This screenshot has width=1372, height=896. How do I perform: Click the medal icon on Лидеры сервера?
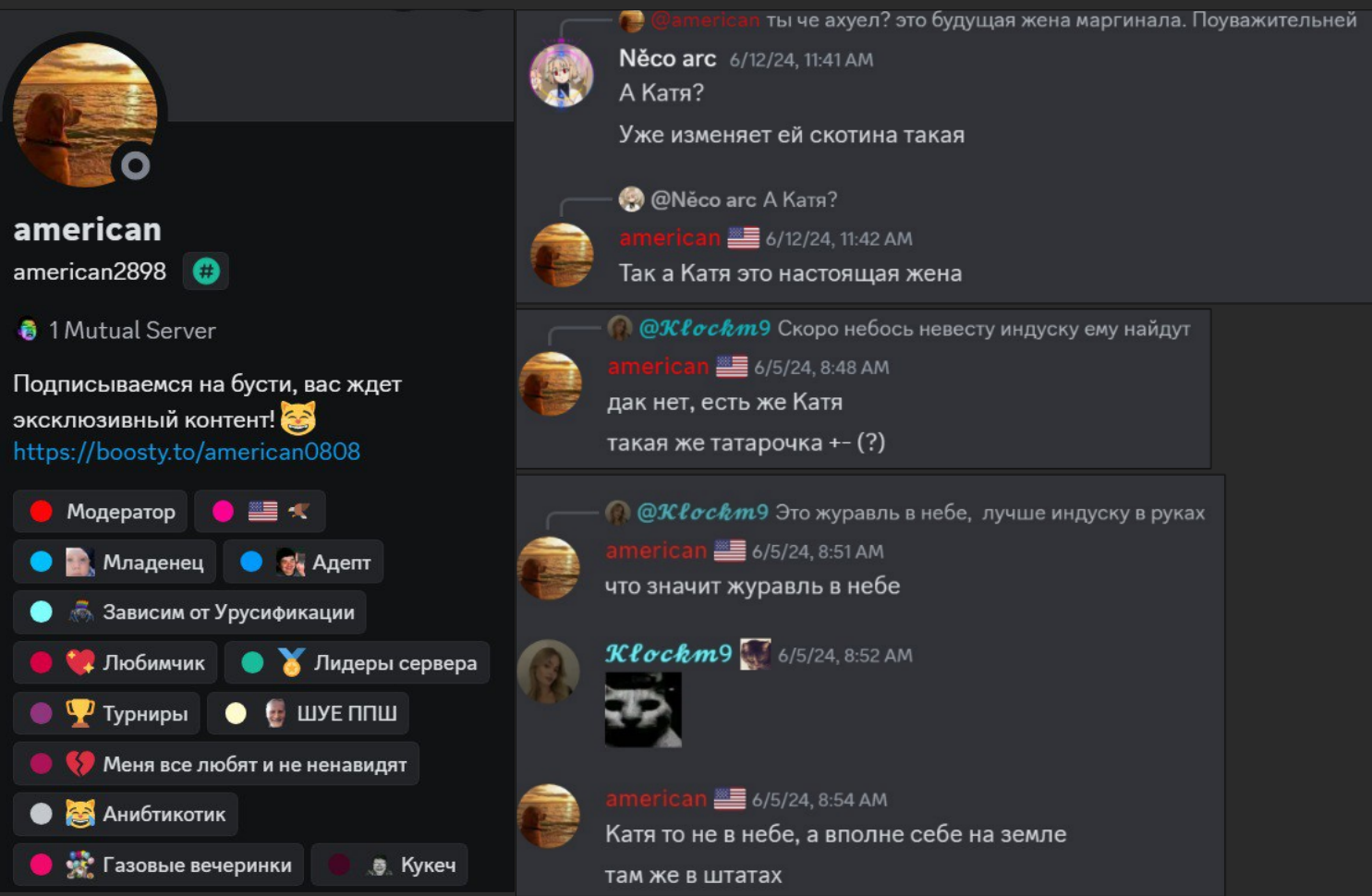tap(291, 662)
